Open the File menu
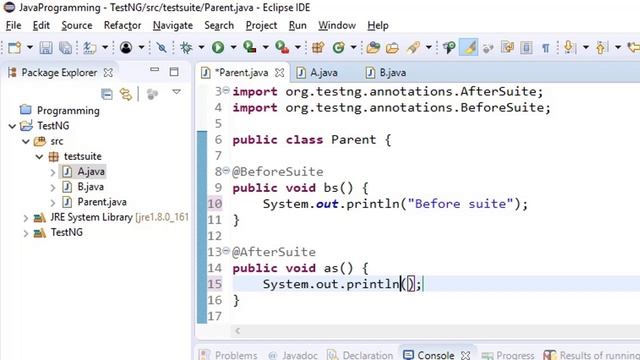 13,25
